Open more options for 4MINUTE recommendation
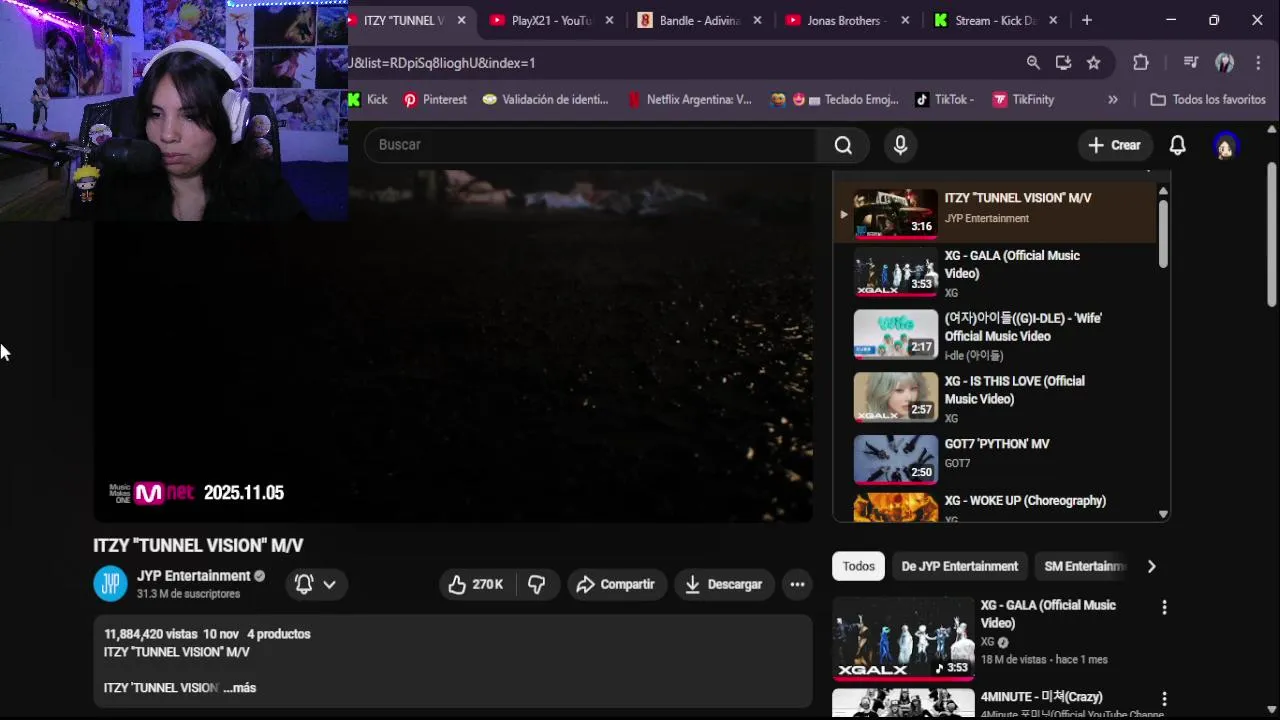 click(1164, 699)
